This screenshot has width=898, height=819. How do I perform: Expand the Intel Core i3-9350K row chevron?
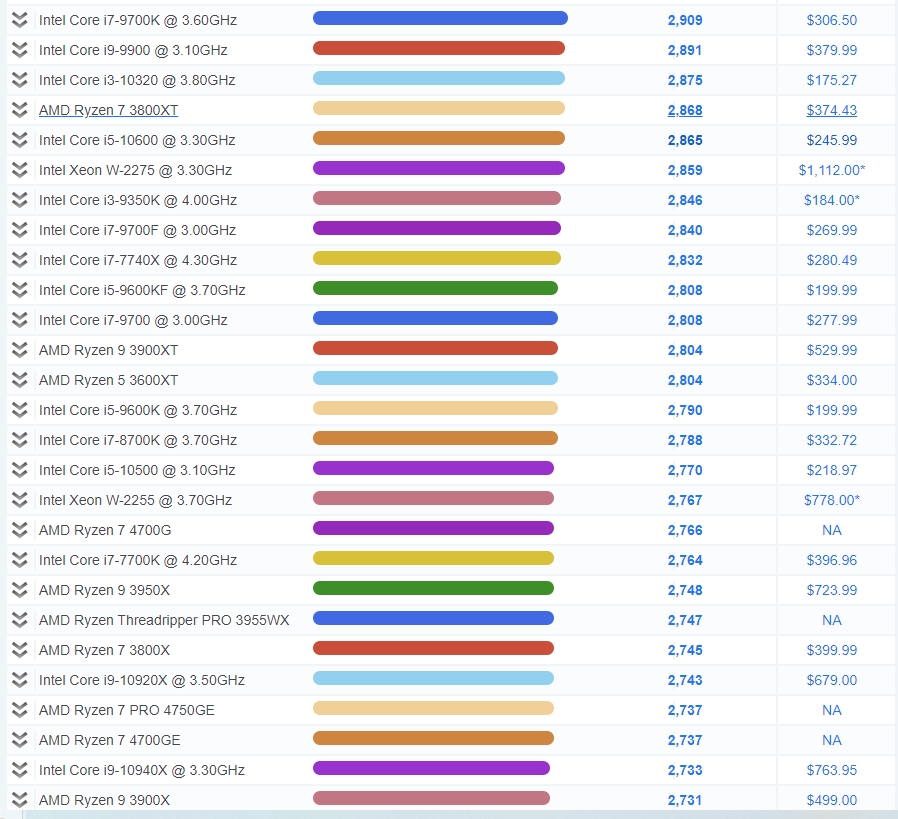coord(19,200)
